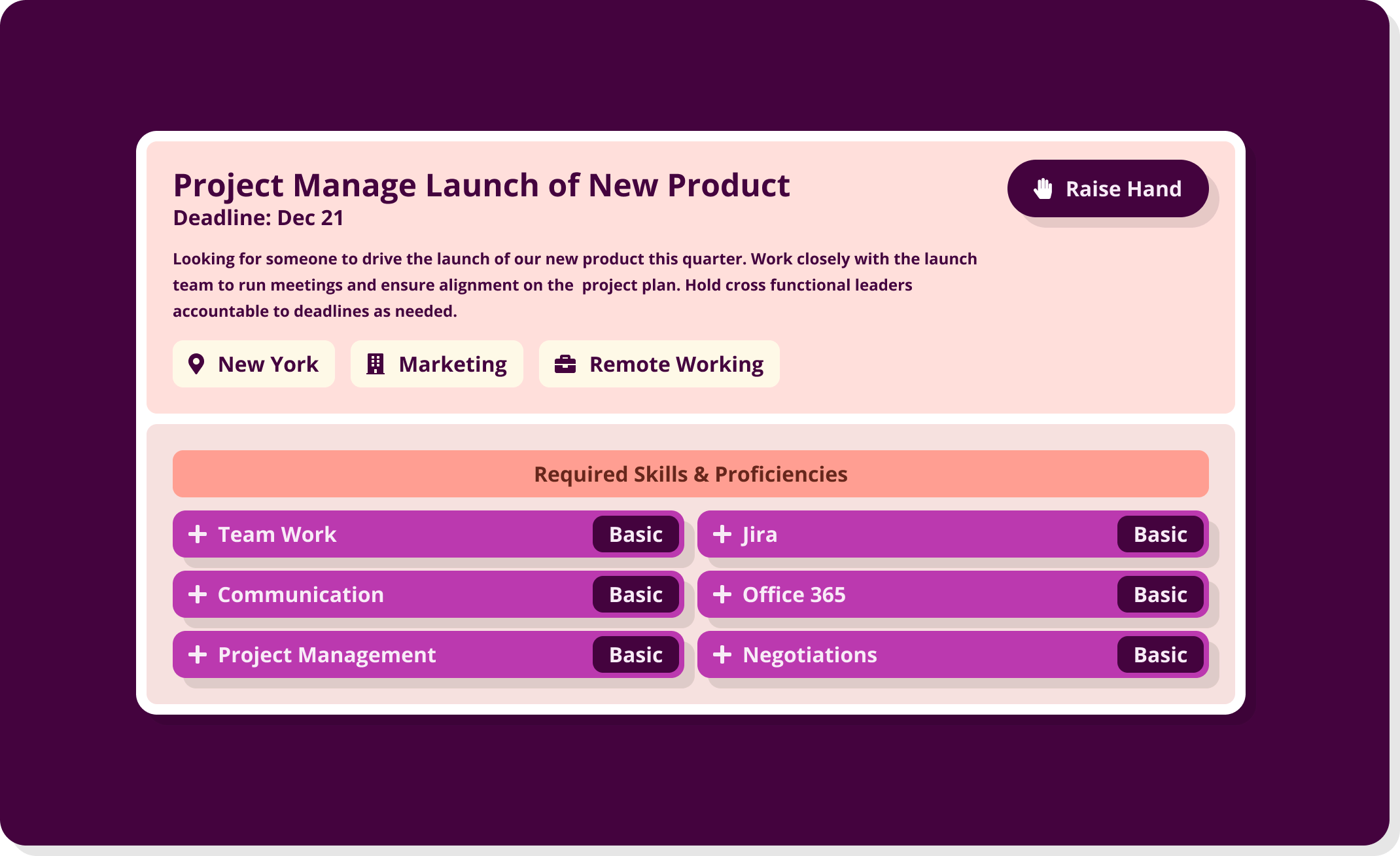The width and height of the screenshot is (1400, 856).
Task: Click Basic level badge for Jira
Action: pos(1160,534)
